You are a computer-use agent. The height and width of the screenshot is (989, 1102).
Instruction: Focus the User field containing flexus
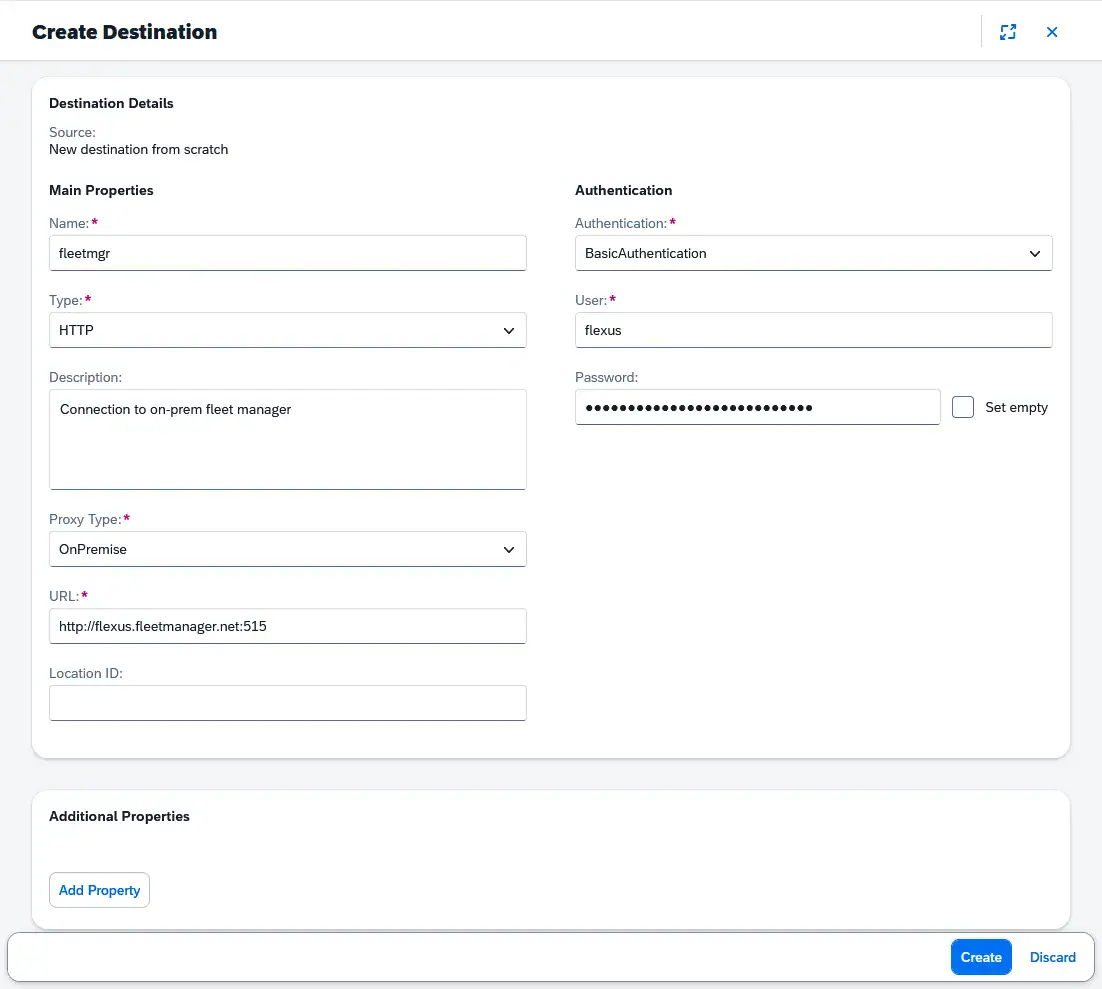[x=813, y=330]
